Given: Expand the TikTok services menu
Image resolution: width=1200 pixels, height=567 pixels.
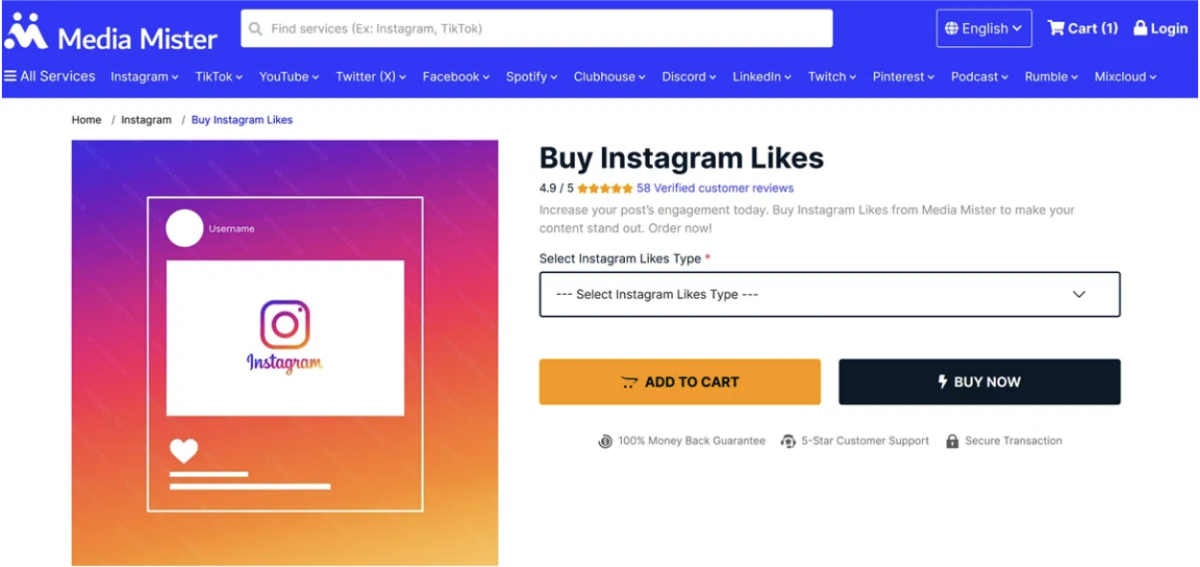Looking at the screenshot, I should 219,77.
